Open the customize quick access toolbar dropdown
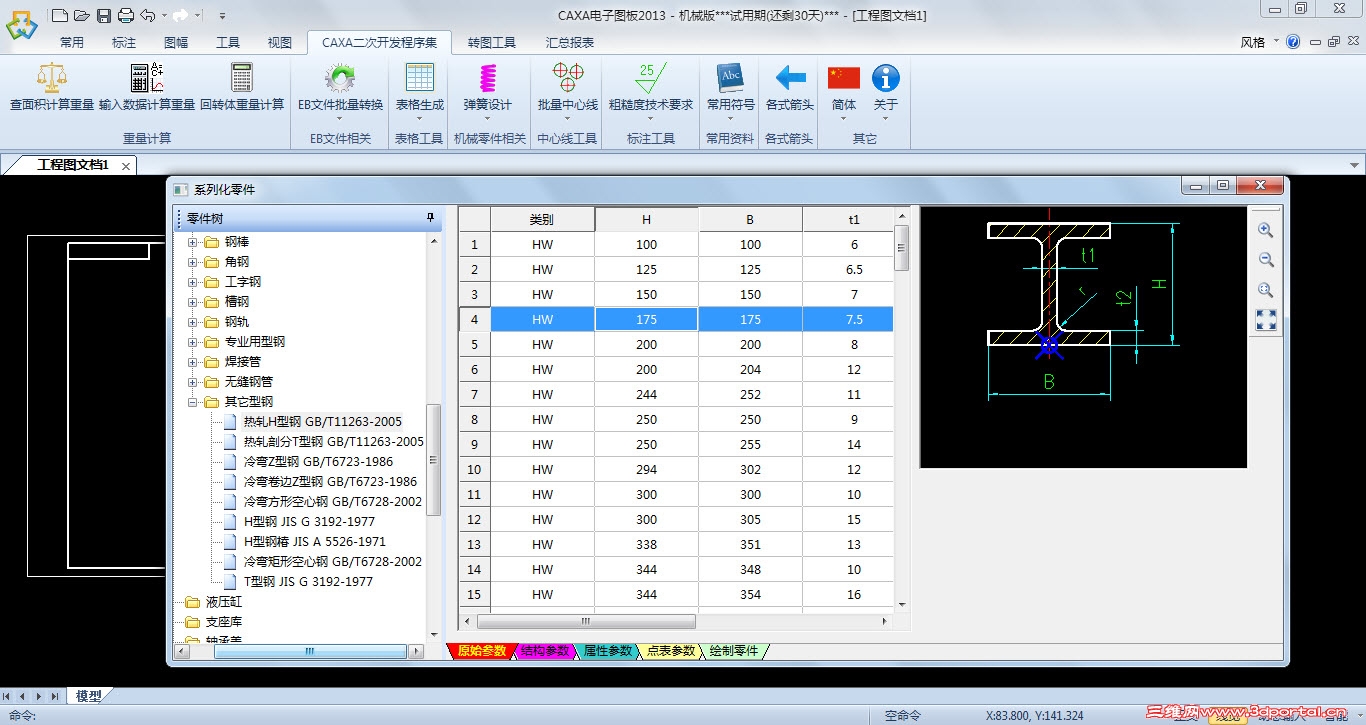The height and width of the screenshot is (725, 1366). tap(222, 15)
